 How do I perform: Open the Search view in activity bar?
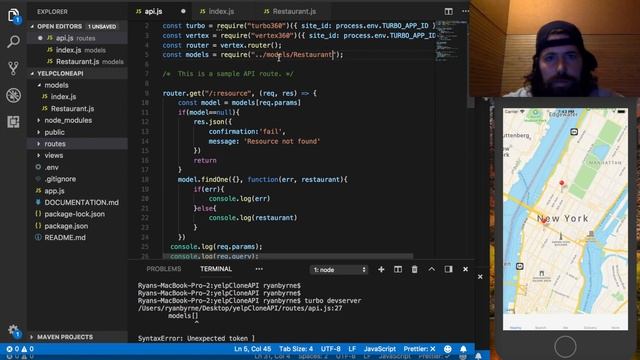point(13,42)
